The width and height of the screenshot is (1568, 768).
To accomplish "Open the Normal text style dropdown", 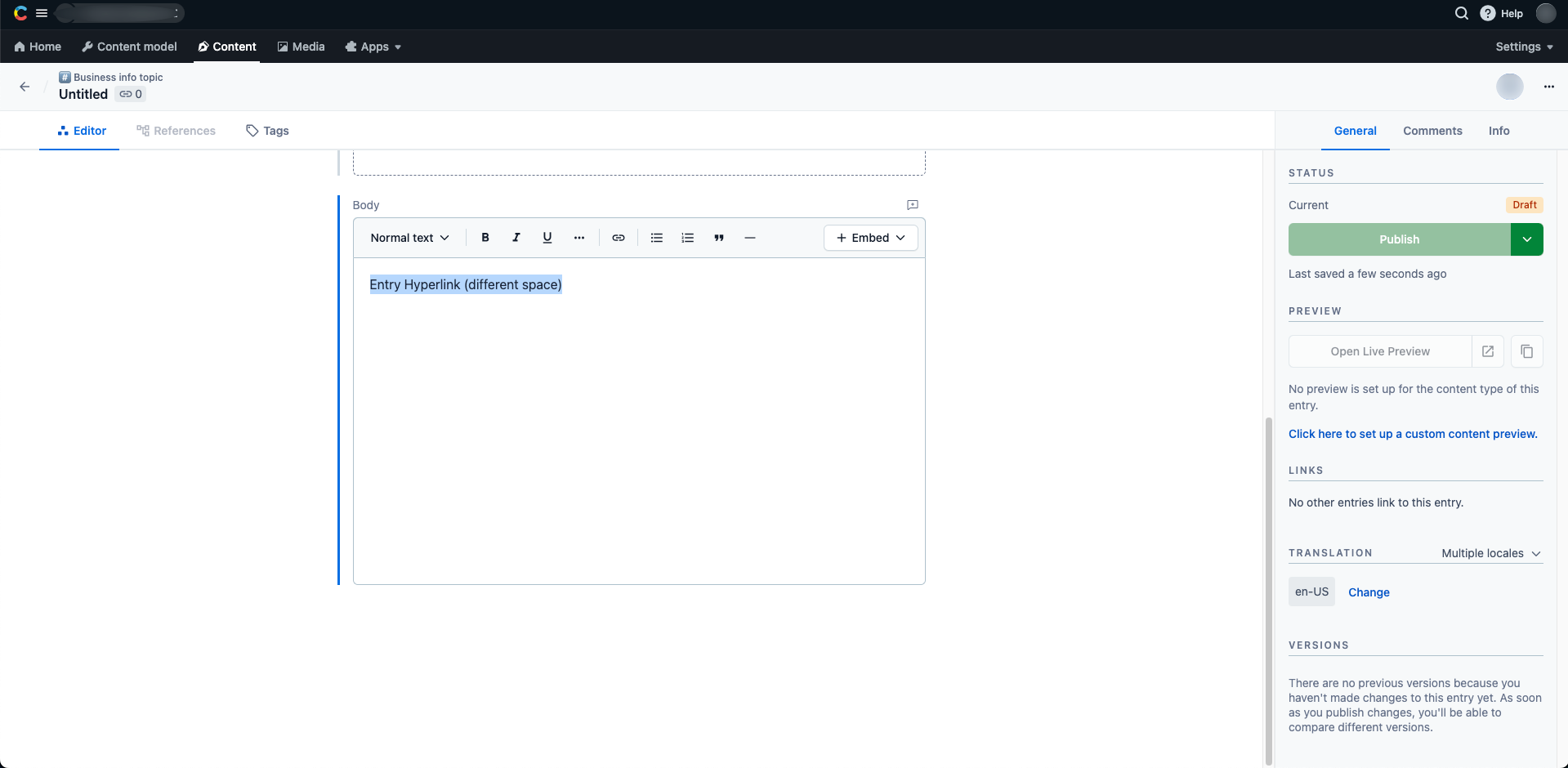I will [410, 238].
